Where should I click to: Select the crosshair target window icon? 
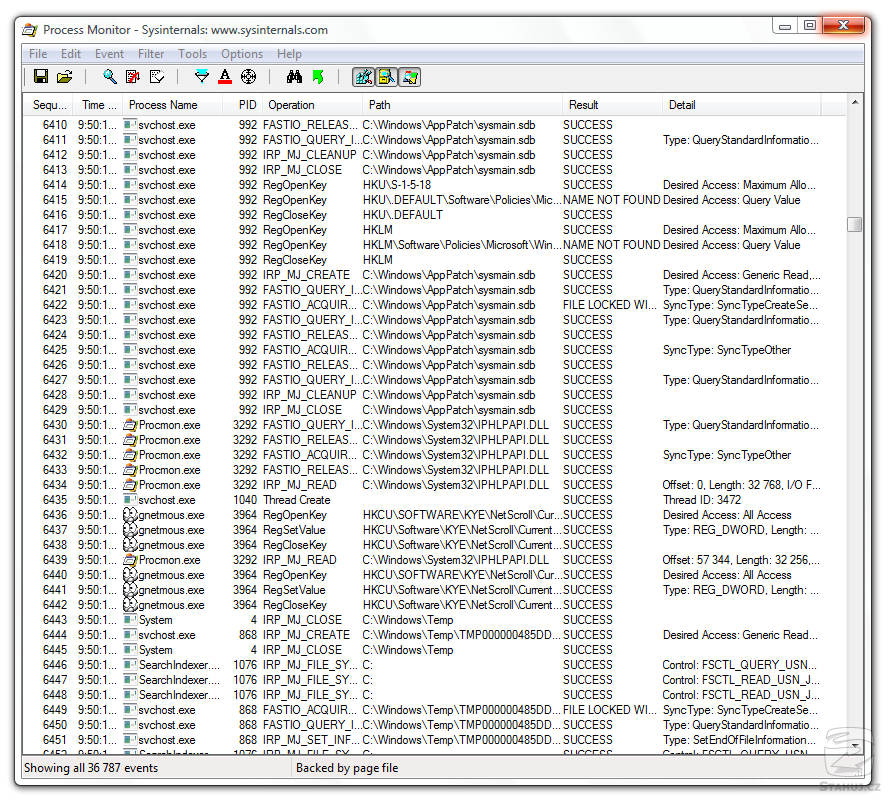tap(248, 77)
